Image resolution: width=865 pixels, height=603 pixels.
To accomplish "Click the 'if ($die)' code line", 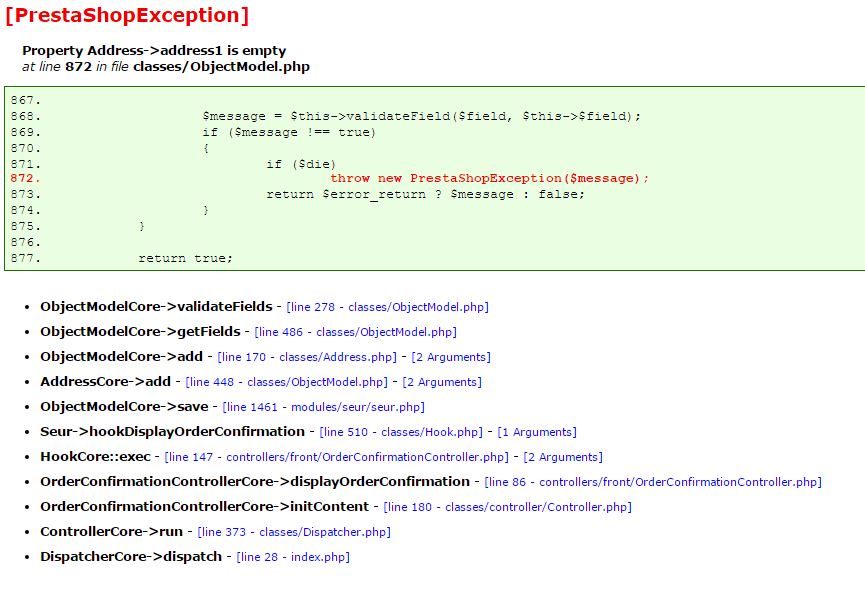I will click(x=301, y=164).
